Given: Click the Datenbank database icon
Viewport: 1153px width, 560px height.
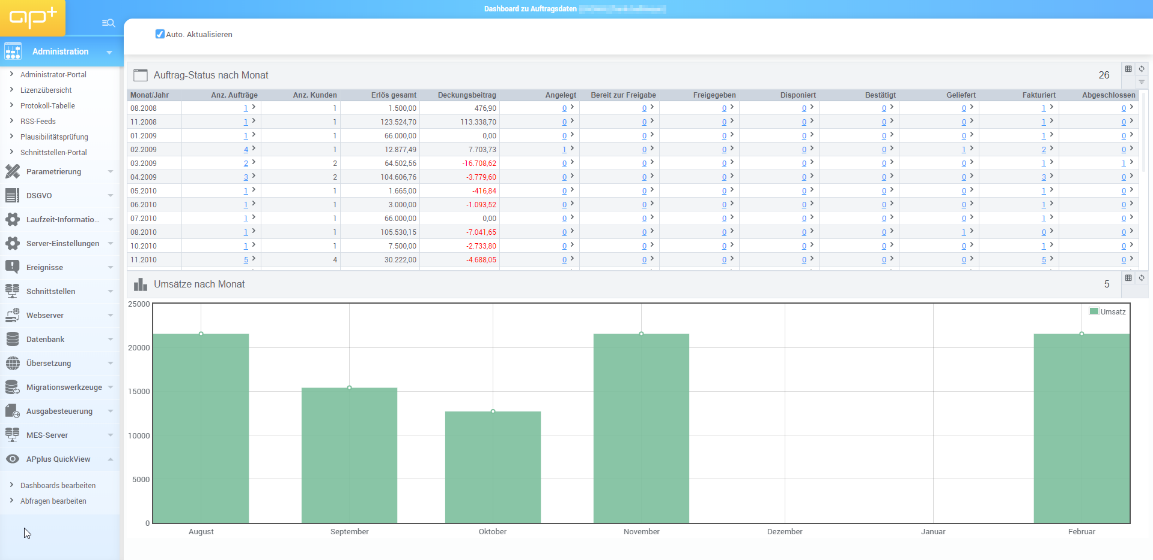Looking at the screenshot, I should (13, 339).
